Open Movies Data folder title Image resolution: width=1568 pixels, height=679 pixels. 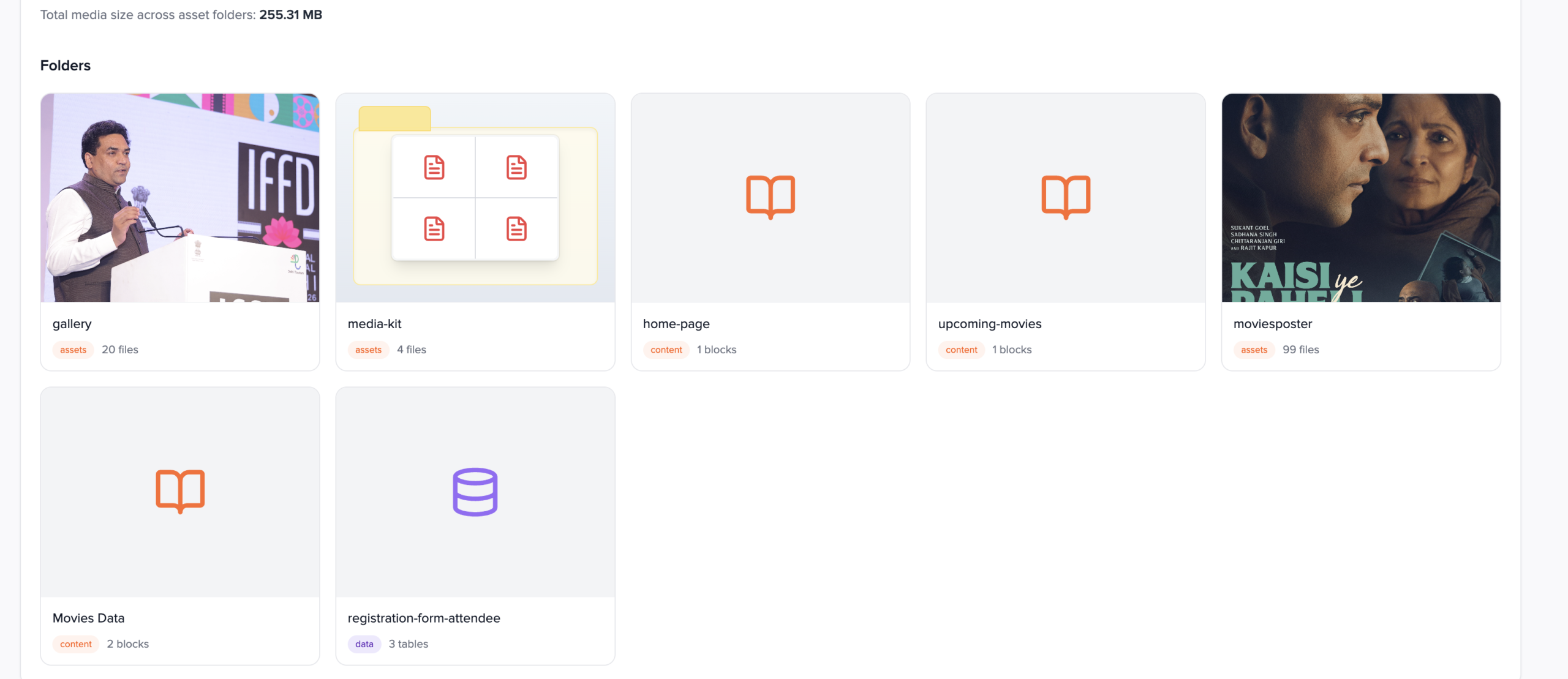pyautogui.click(x=88, y=618)
